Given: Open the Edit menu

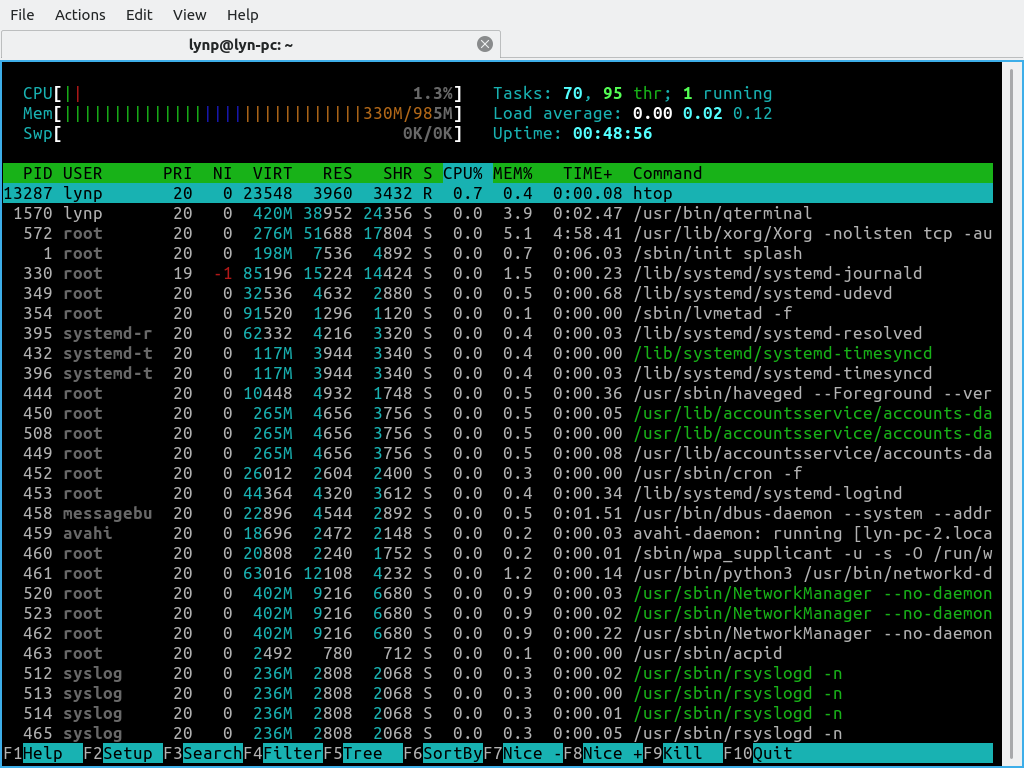Looking at the screenshot, I should coord(139,15).
